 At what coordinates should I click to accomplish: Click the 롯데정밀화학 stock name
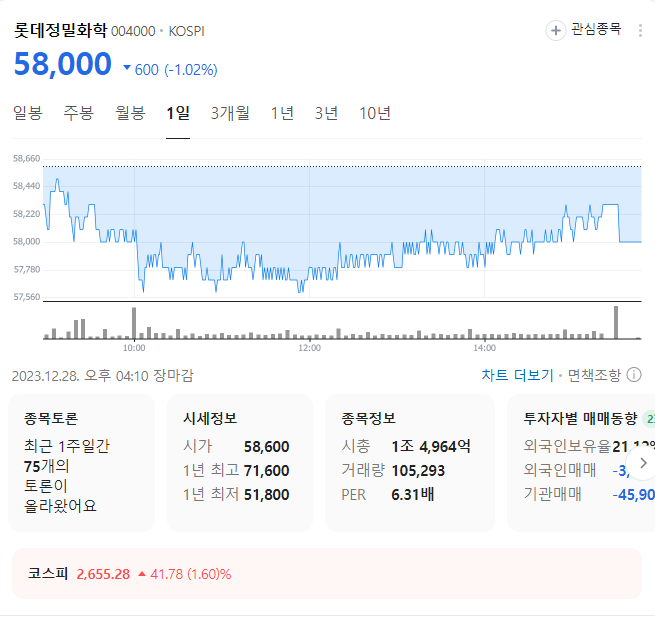coord(60,30)
